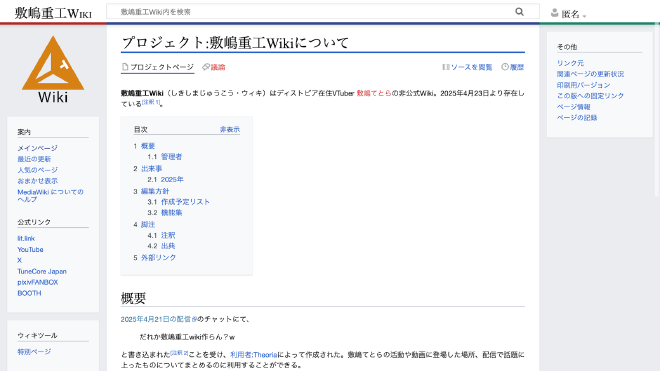
Task: Open この版への固定リンク
Action: [590, 96]
